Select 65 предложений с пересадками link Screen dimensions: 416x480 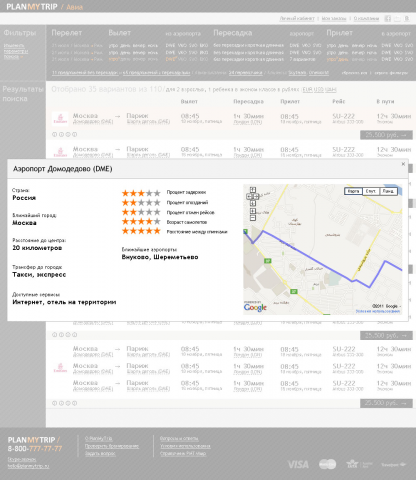(156, 73)
